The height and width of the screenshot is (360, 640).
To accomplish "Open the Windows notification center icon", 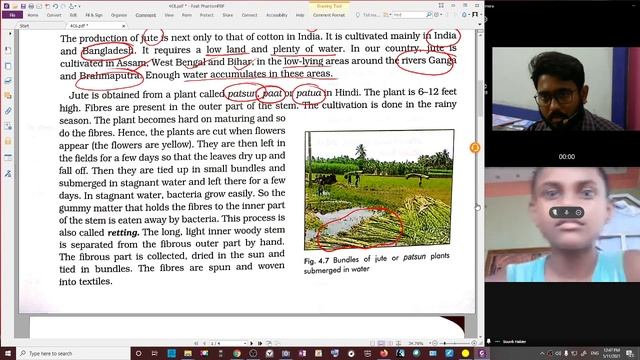I will (631, 353).
